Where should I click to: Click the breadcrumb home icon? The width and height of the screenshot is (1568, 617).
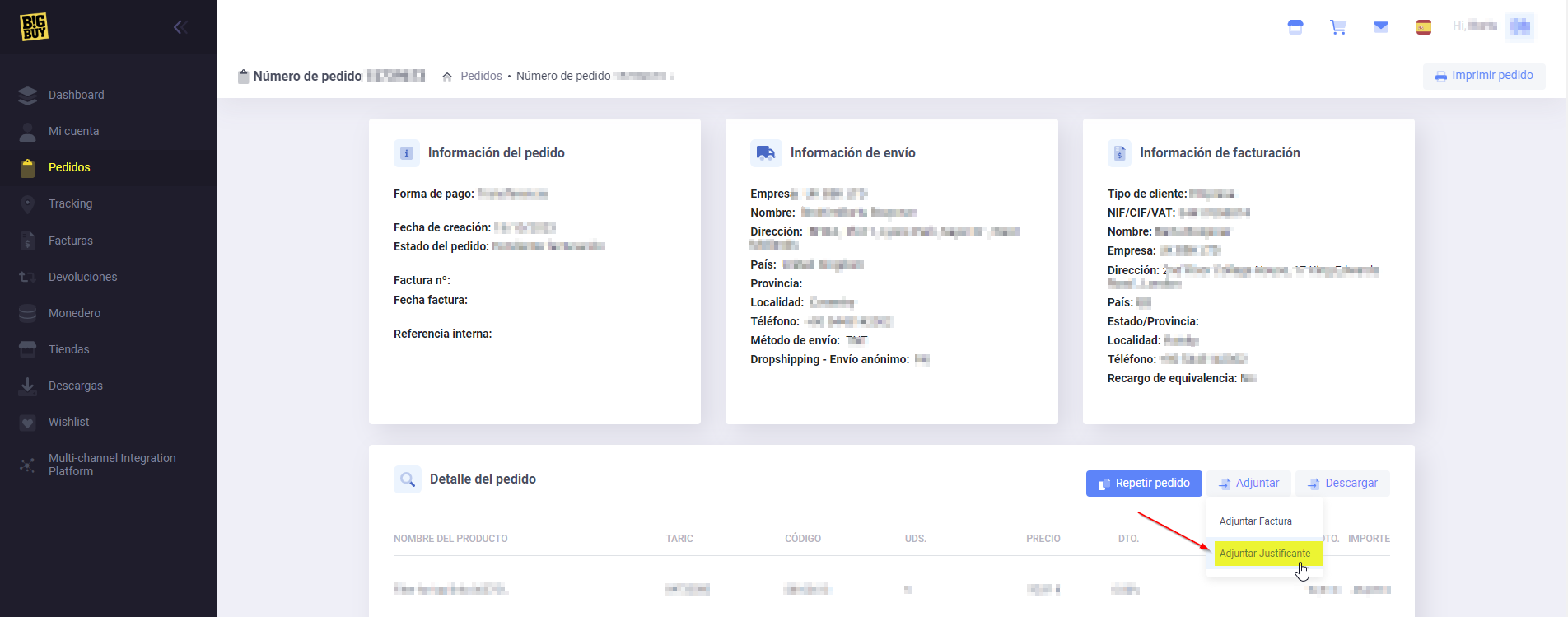click(x=447, y=77)
